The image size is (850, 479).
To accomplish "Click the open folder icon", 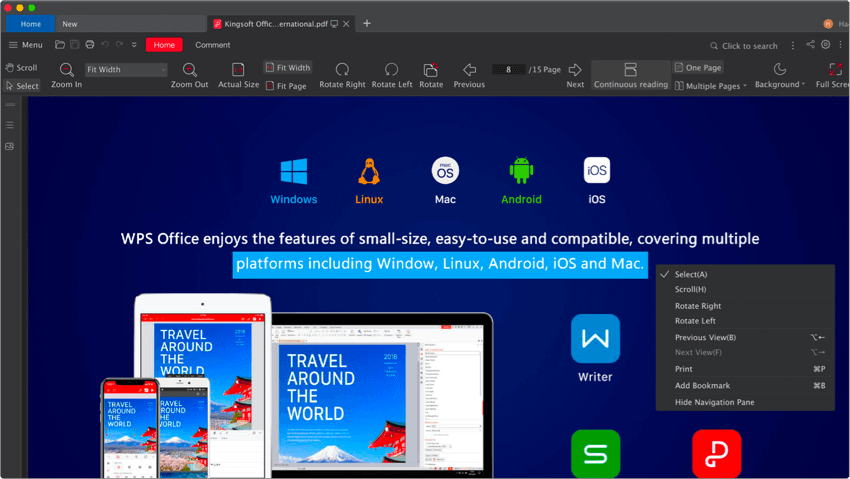I will point(60,45).
